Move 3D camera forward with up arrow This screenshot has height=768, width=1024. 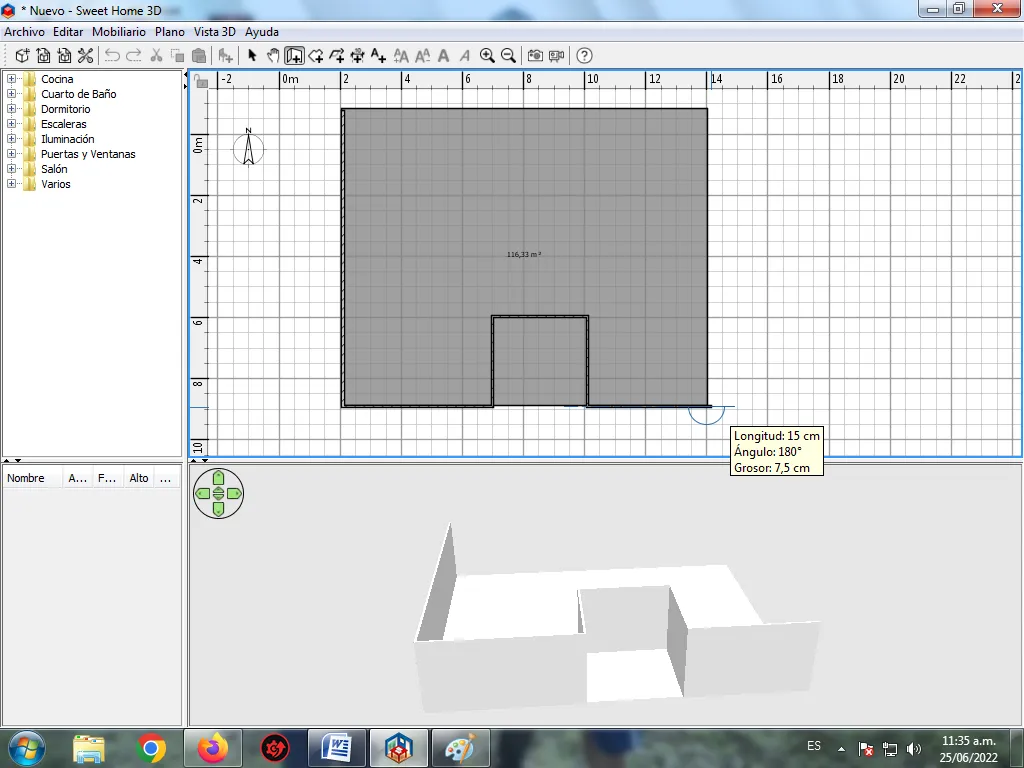[219, 479]
